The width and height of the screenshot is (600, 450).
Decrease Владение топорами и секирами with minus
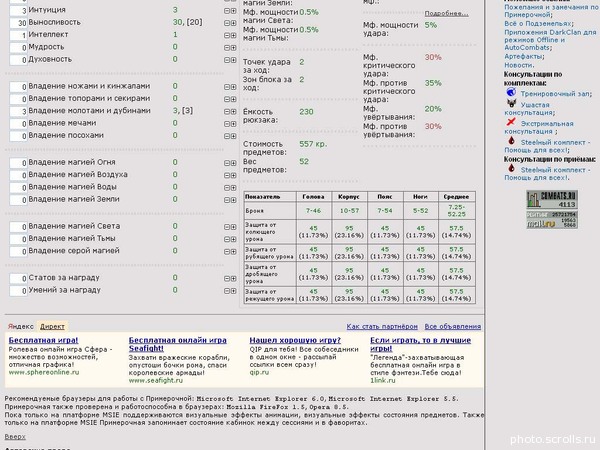click(x=227, y=99)
